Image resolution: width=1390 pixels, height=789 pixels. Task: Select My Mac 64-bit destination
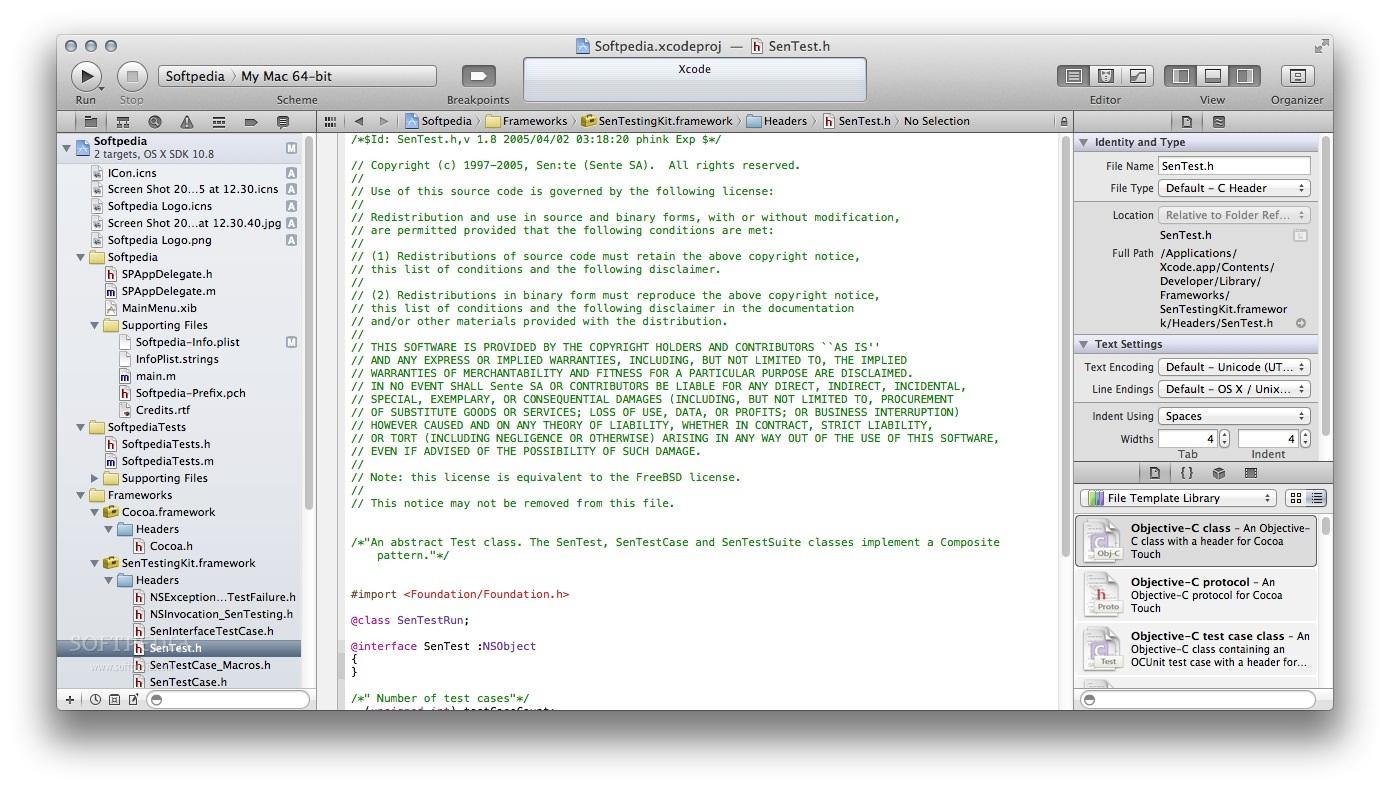(287, 76)
